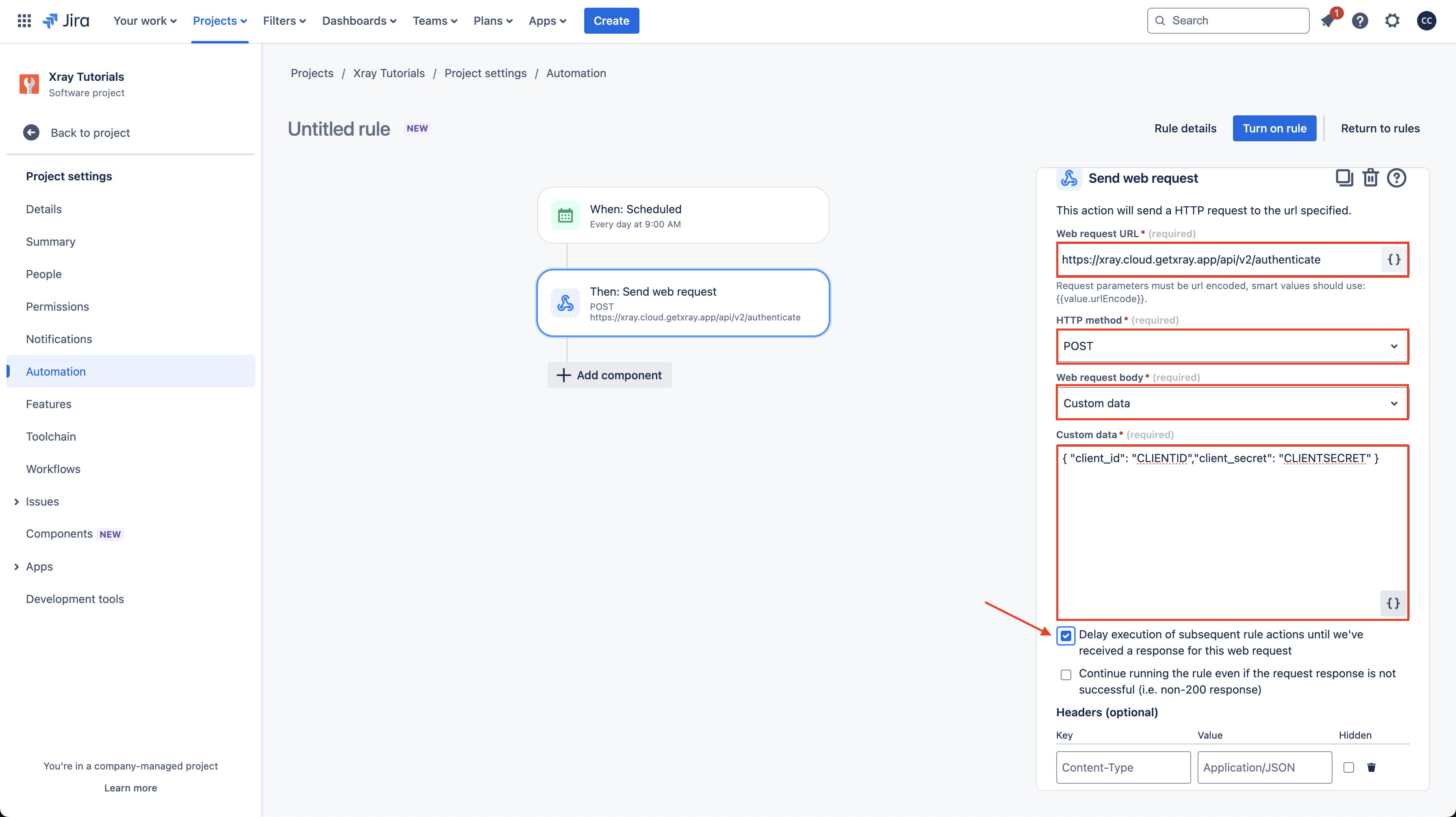Open the Teams dropdown menu

[435, 21]
